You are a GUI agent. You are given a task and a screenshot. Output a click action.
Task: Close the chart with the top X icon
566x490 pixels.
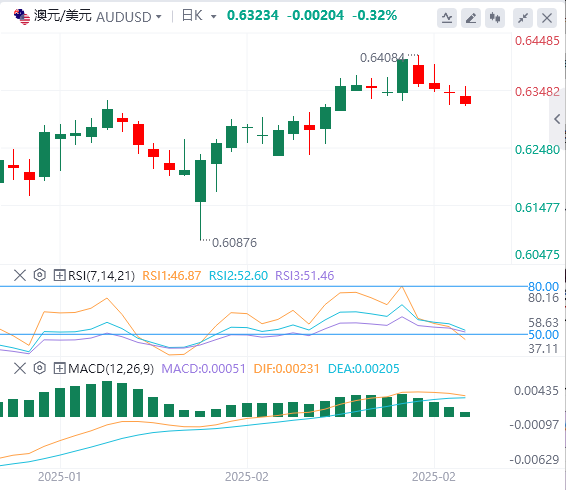point(547,18)
